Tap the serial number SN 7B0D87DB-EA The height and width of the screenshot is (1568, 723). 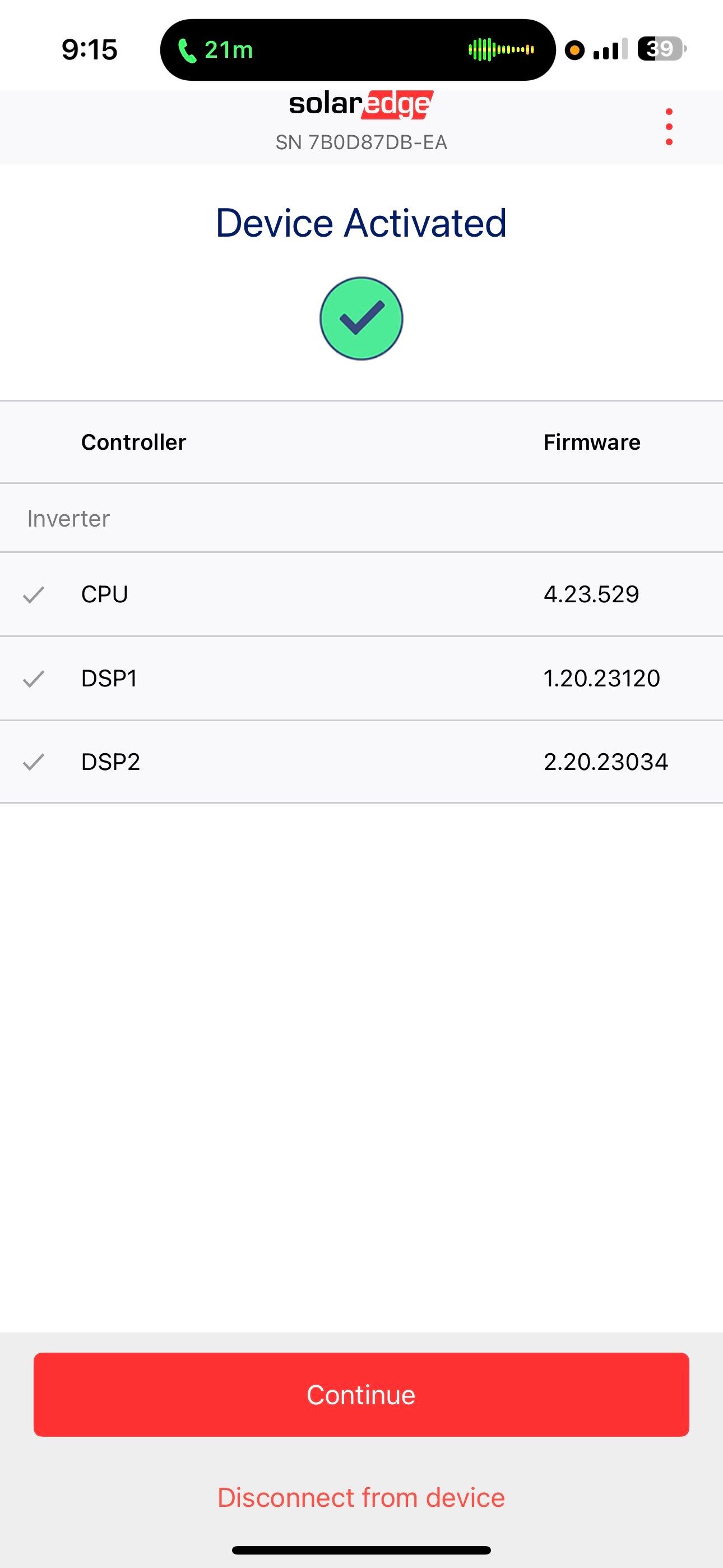coord(361,142)
